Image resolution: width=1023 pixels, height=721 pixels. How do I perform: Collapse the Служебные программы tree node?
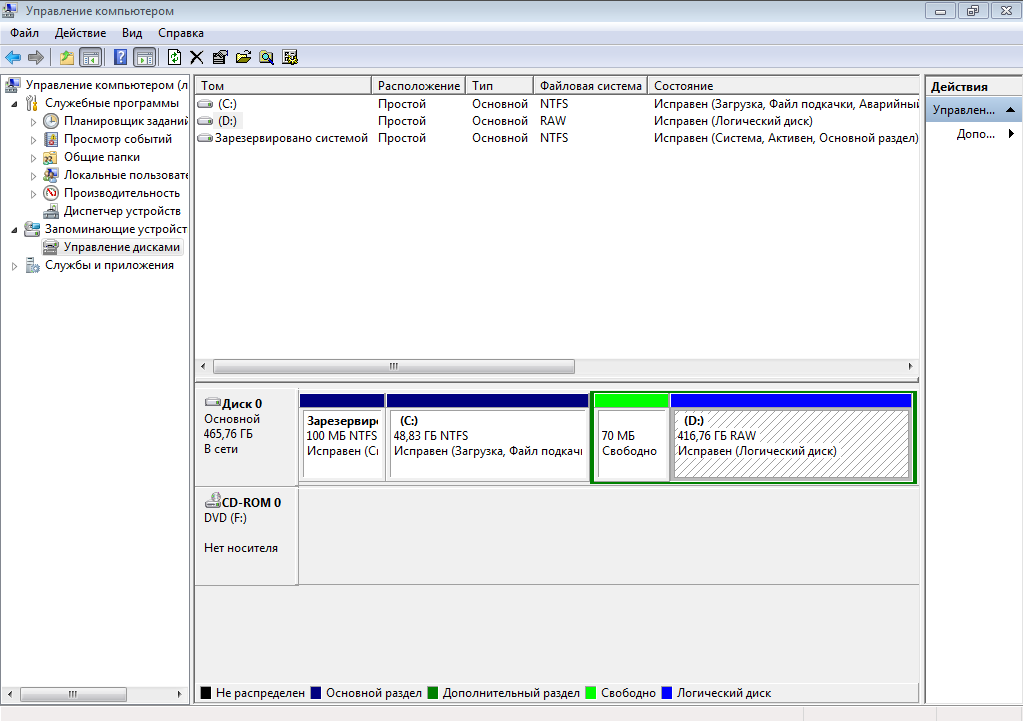pyautogui.click(x=14, y=103)
